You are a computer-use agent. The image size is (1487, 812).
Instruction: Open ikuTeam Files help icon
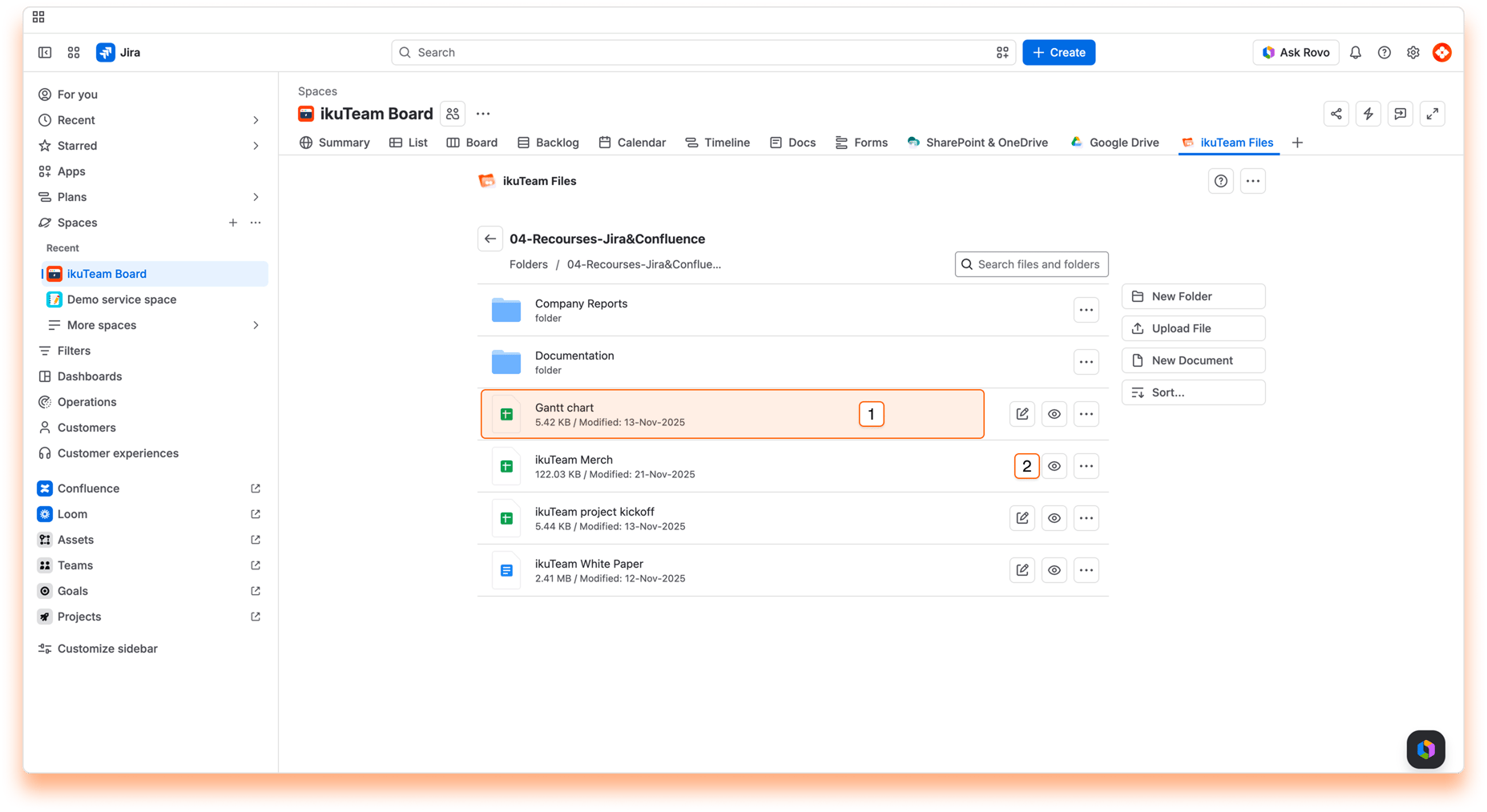click(x=1221, y=181)
